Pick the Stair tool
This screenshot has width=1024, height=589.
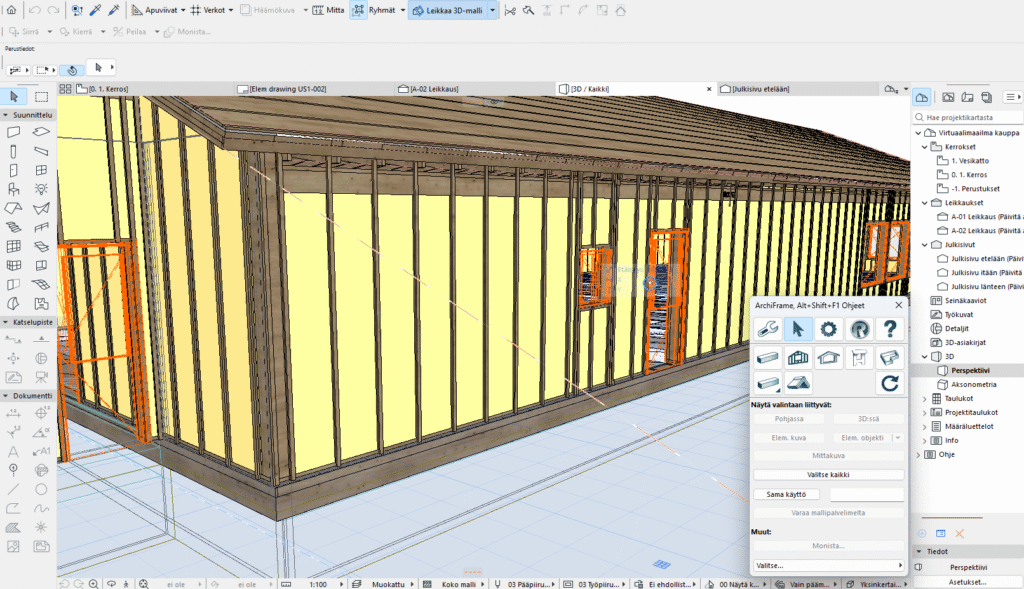pos(13,227)
